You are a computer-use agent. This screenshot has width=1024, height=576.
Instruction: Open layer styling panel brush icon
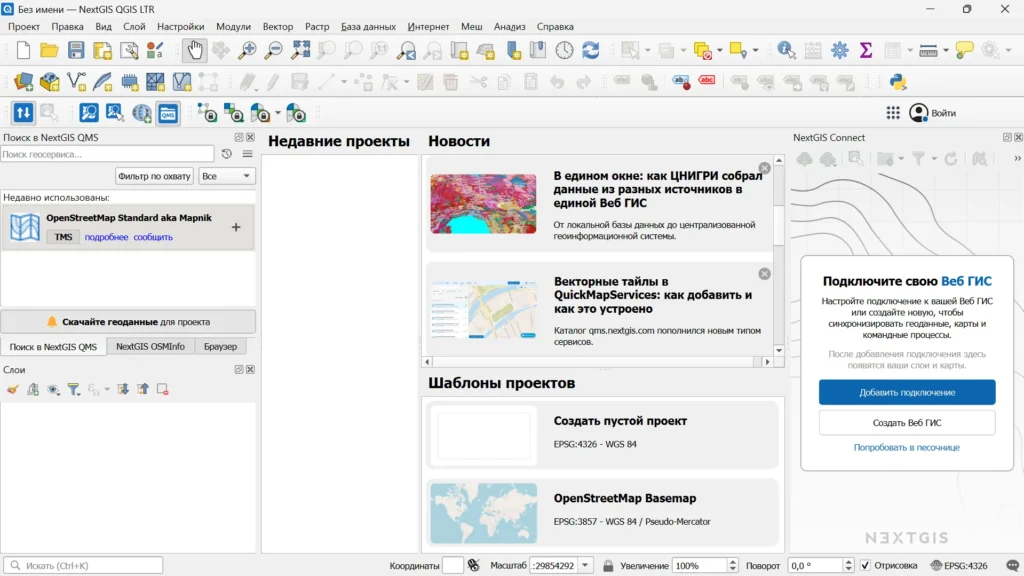click(x=12, y=390)
